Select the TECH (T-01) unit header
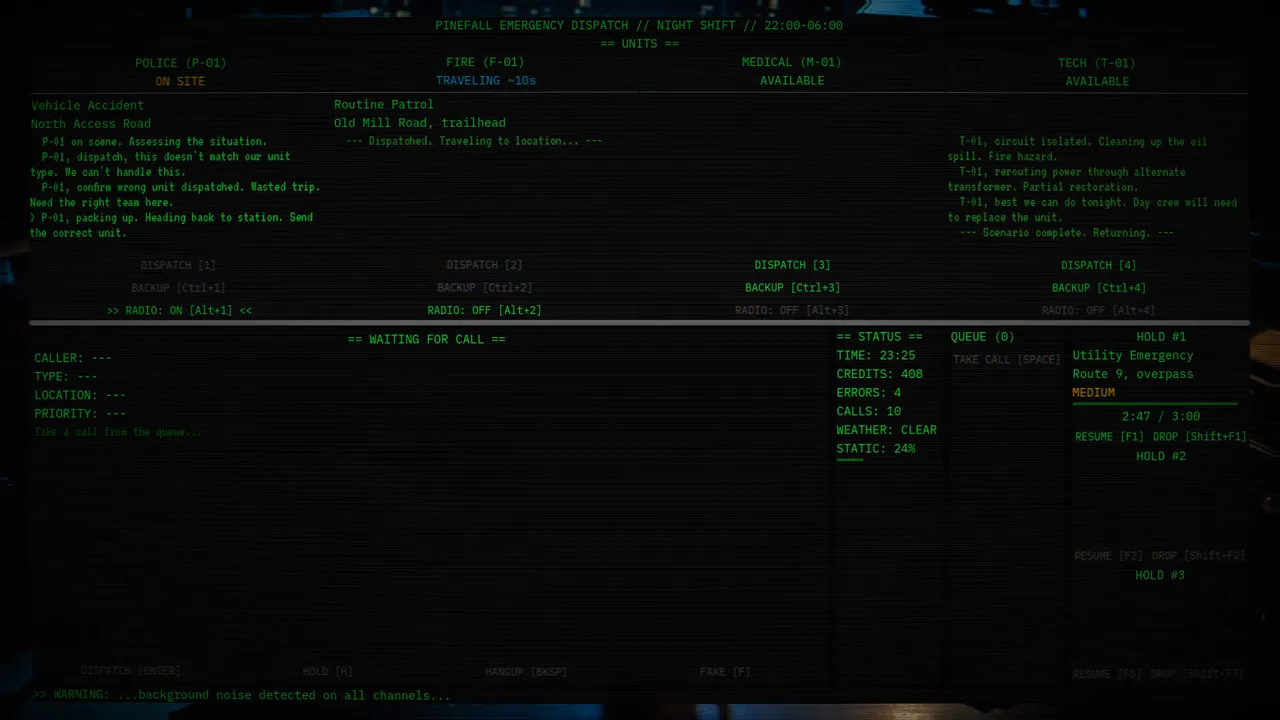The width and height of the screenshot is (1280, 720). click(1097, 63)
